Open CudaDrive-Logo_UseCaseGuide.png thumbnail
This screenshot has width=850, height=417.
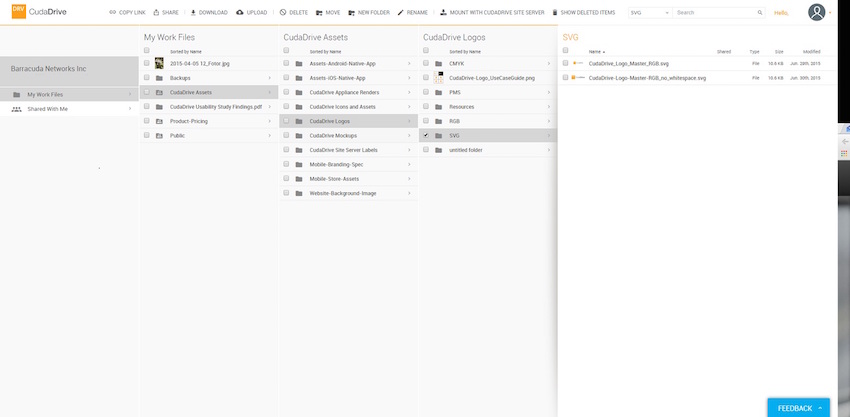[439, 78]
